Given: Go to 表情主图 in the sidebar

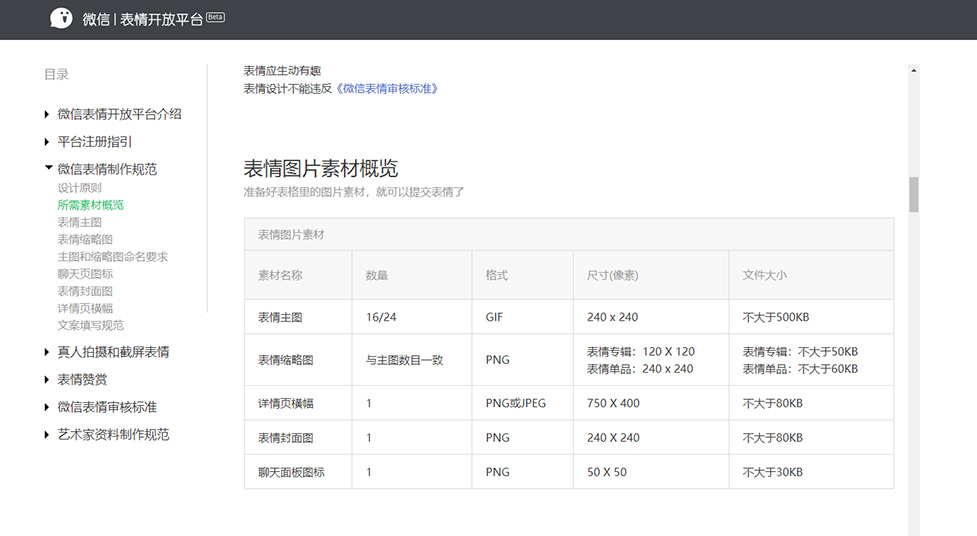Looking at the screenshot, I should click(x=79, y=222).
